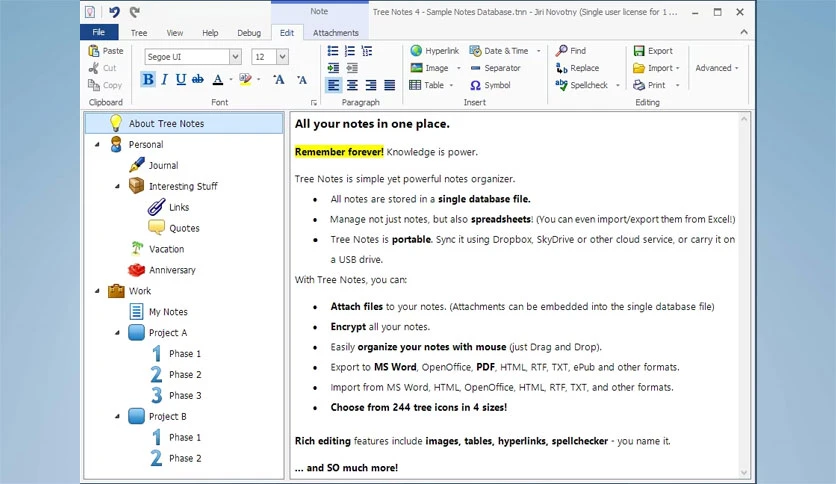Increase paragraph indent
The image size is (836, 484).
click(333, 68)
